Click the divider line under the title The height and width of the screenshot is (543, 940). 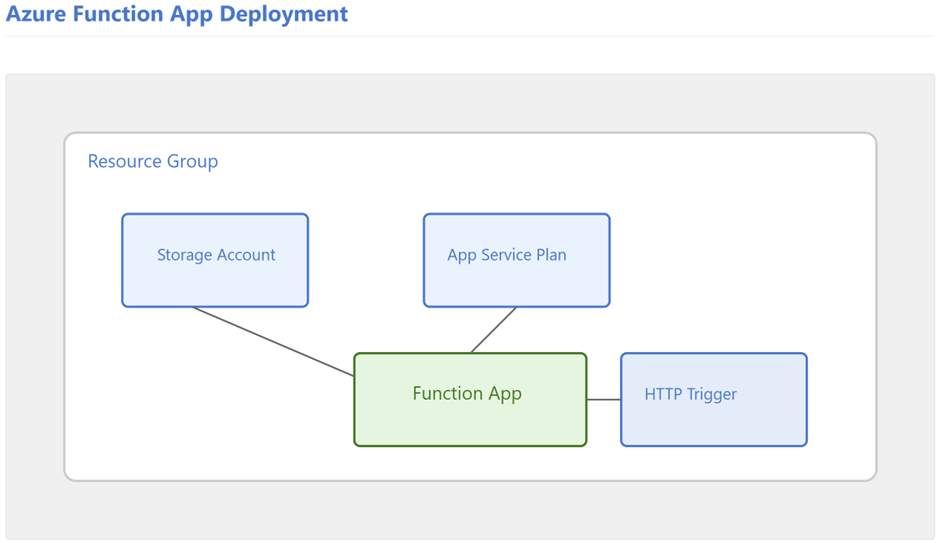pyautogui.click(x=470, y=37)
